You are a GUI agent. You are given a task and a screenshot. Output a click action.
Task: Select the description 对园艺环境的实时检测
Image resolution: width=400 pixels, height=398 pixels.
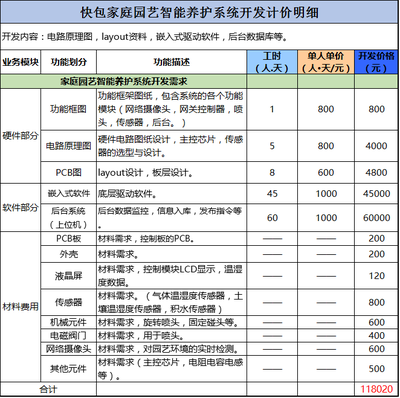(x=172, y=349)
